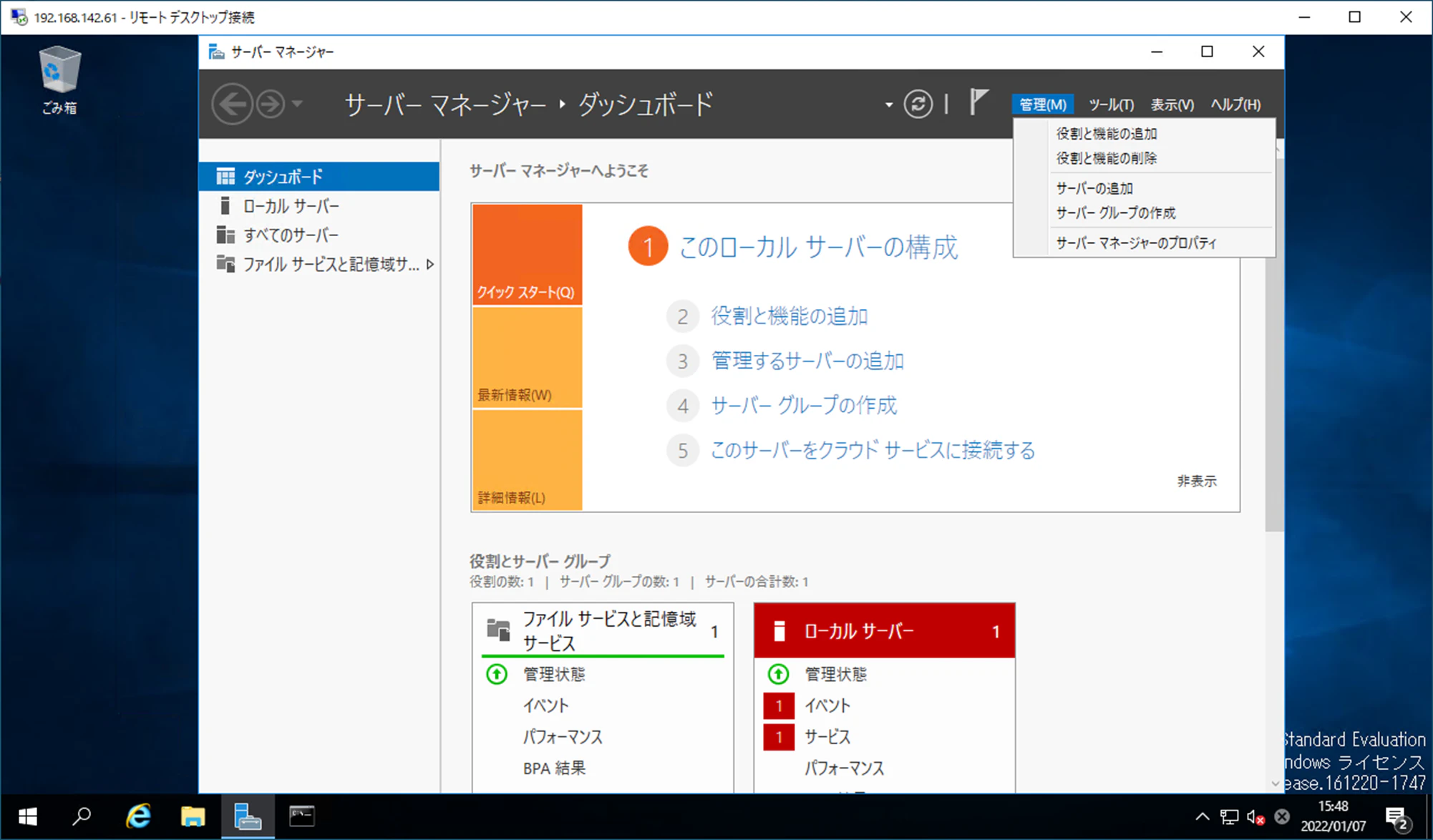Viewport: 1433px width, 840px height.
Task: Open the notifications flag icon
Action: point(978,102)
